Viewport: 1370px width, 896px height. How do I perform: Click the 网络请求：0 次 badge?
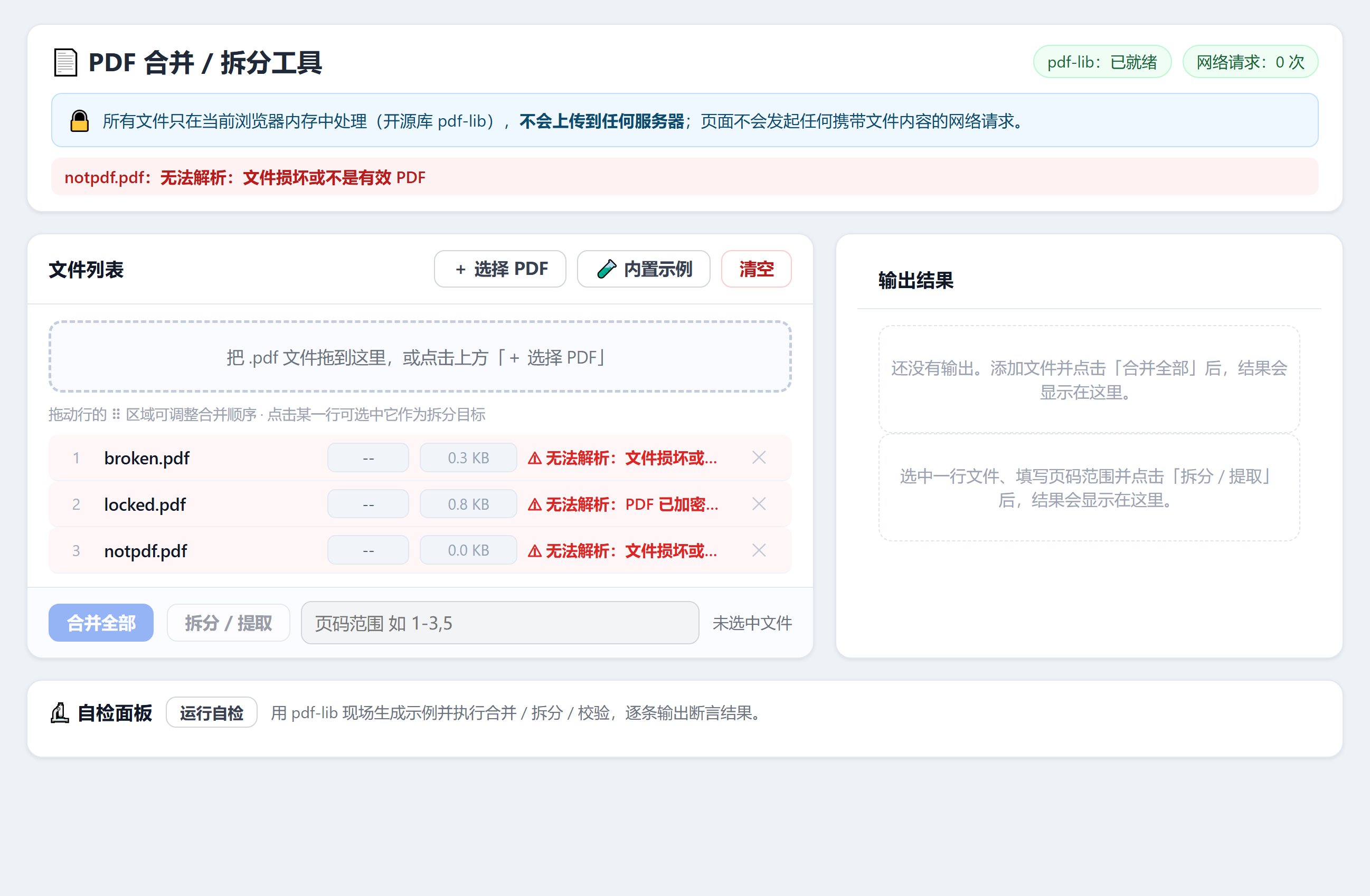point(1250,62)
